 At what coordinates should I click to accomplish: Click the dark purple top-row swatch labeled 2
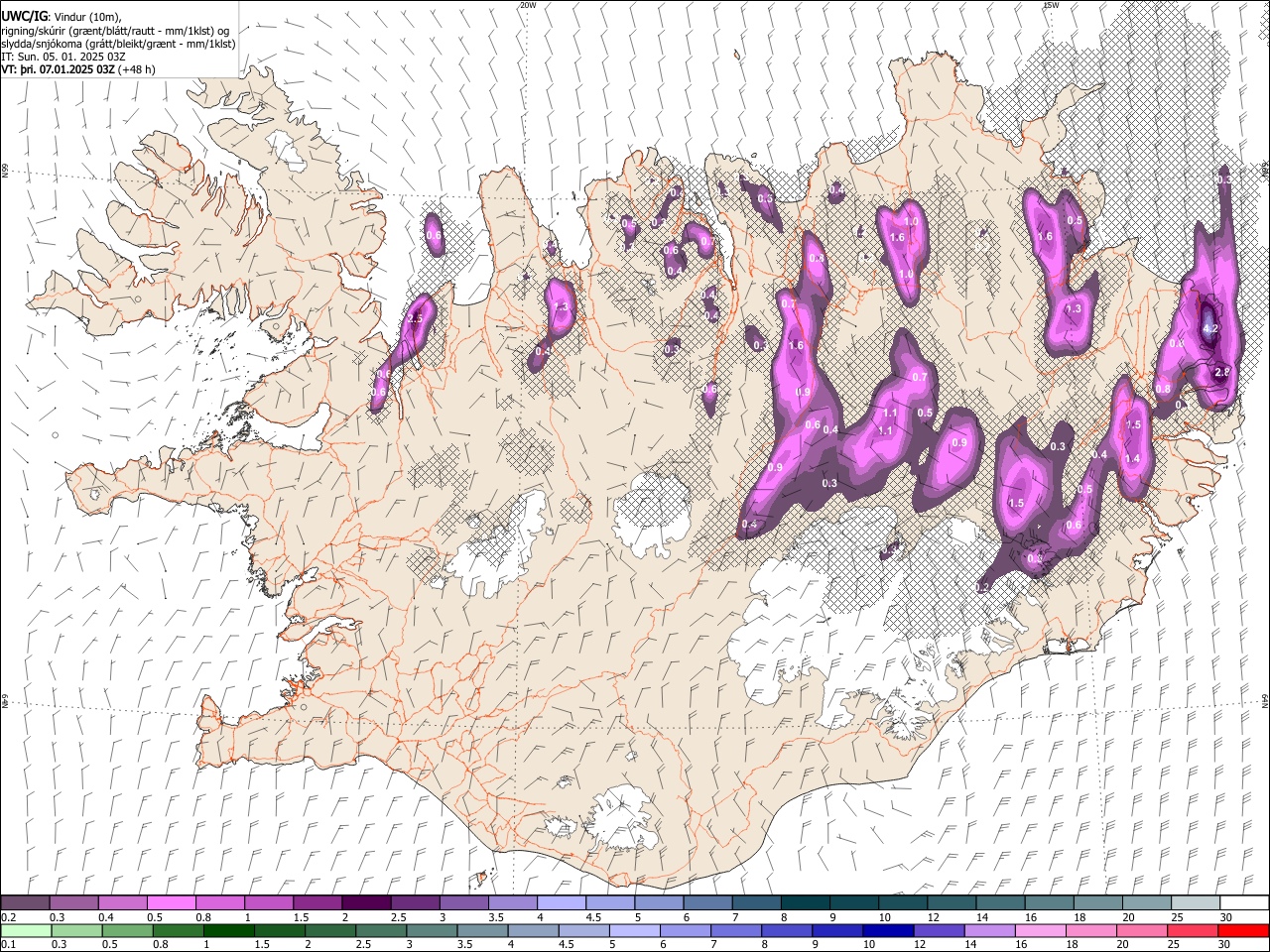[366, 903]
